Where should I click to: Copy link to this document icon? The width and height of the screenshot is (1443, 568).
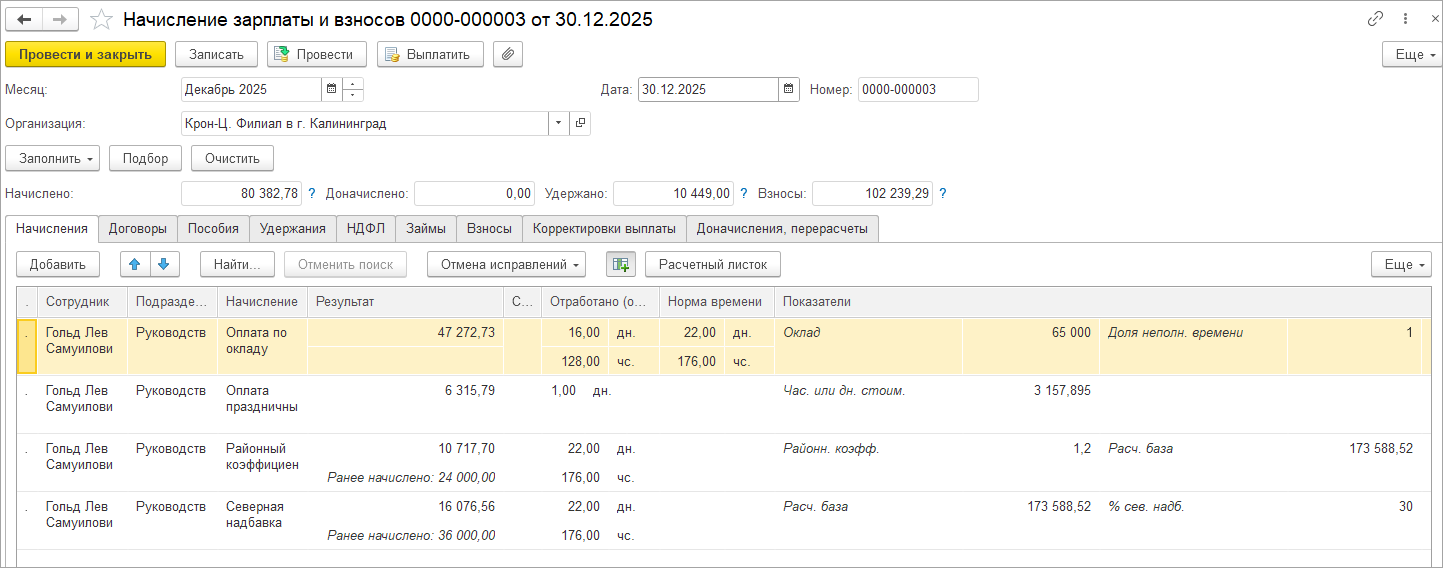pyautogui.click(x=1376, y=19)
